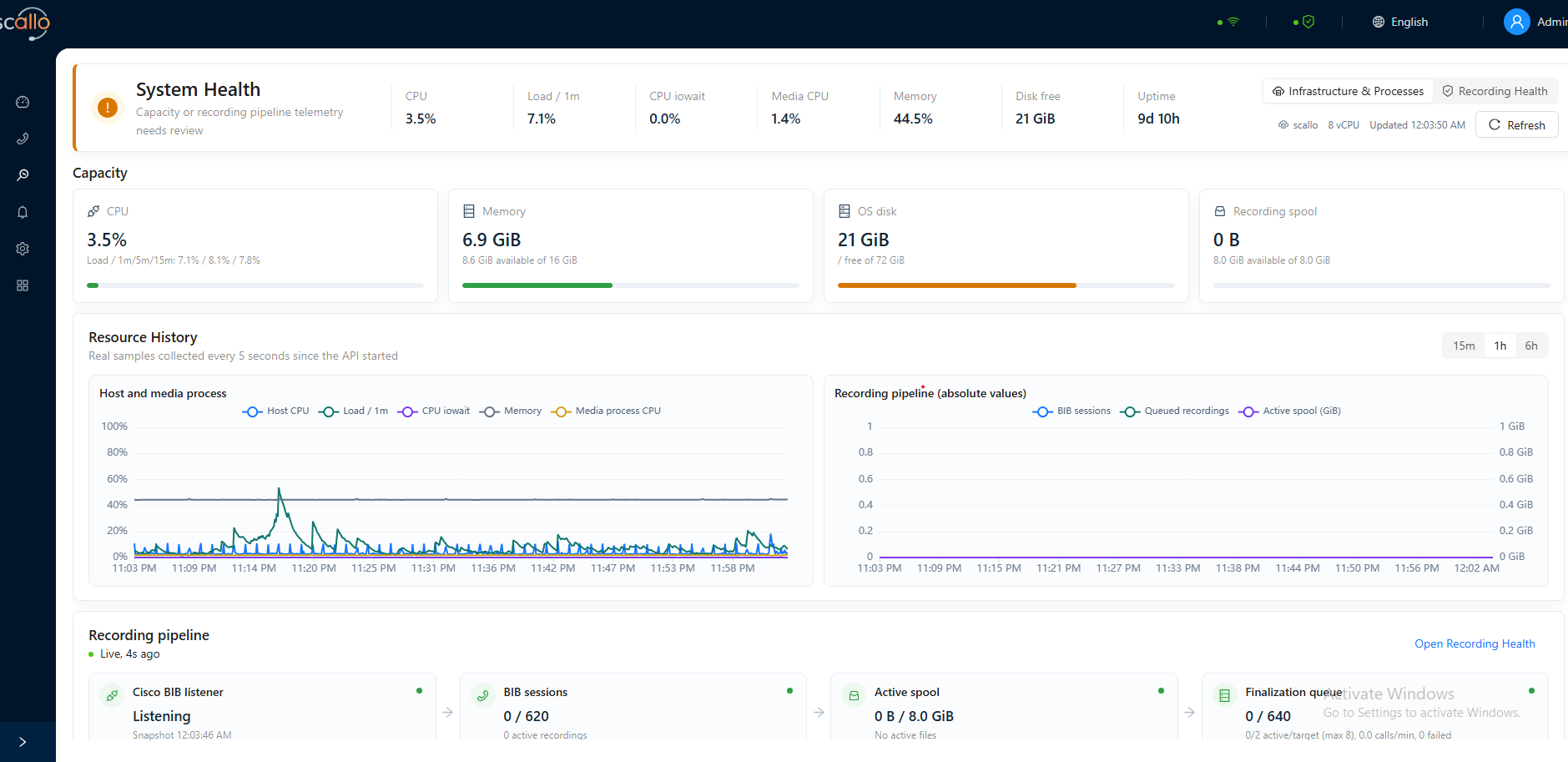The width and height of the screenshot is (1568, 762).
Task: Click the green Wi-Fi connection status icon
Action: [x=1233, y=22]
